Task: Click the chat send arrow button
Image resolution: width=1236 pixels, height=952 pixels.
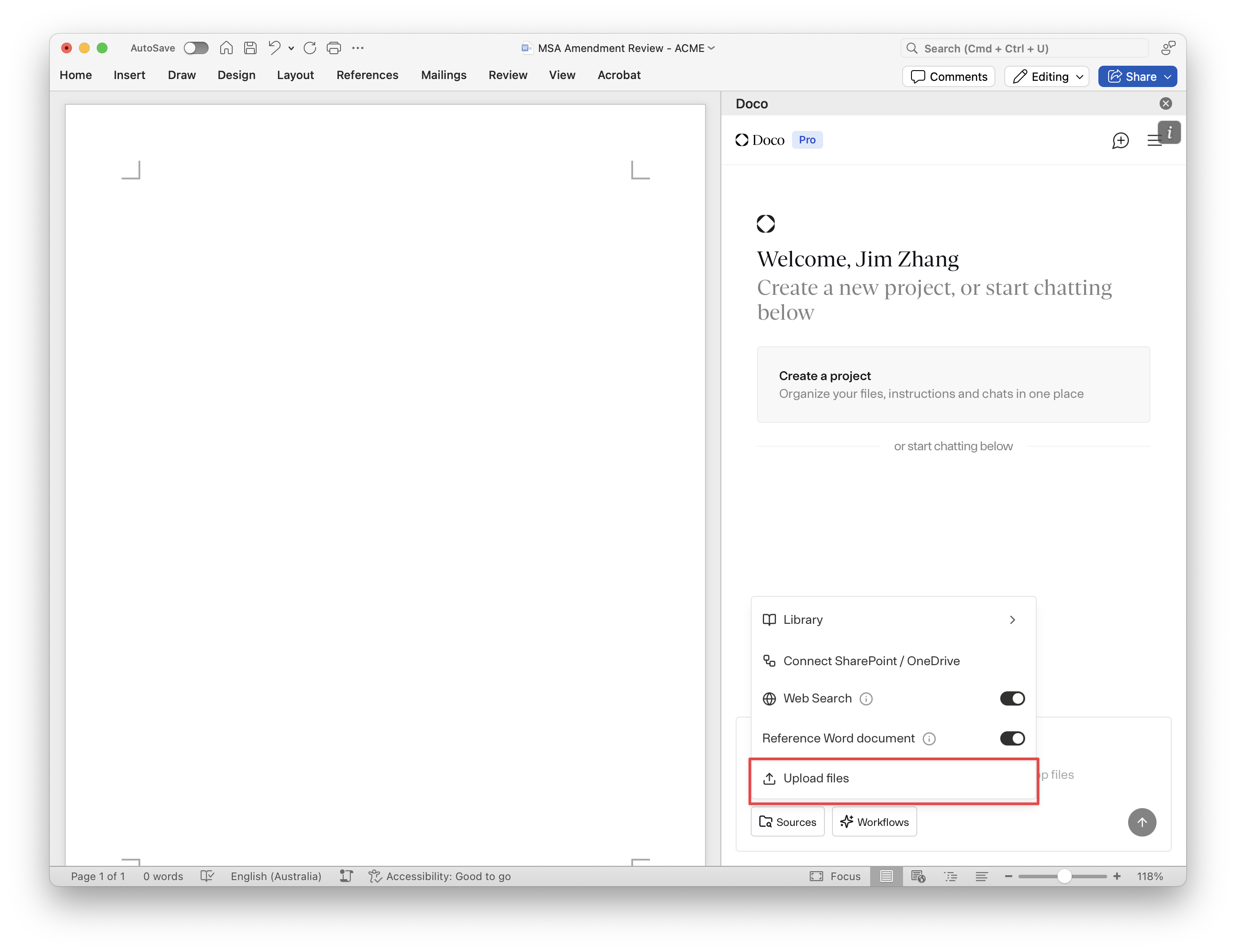Action: tap(1142, 822)
